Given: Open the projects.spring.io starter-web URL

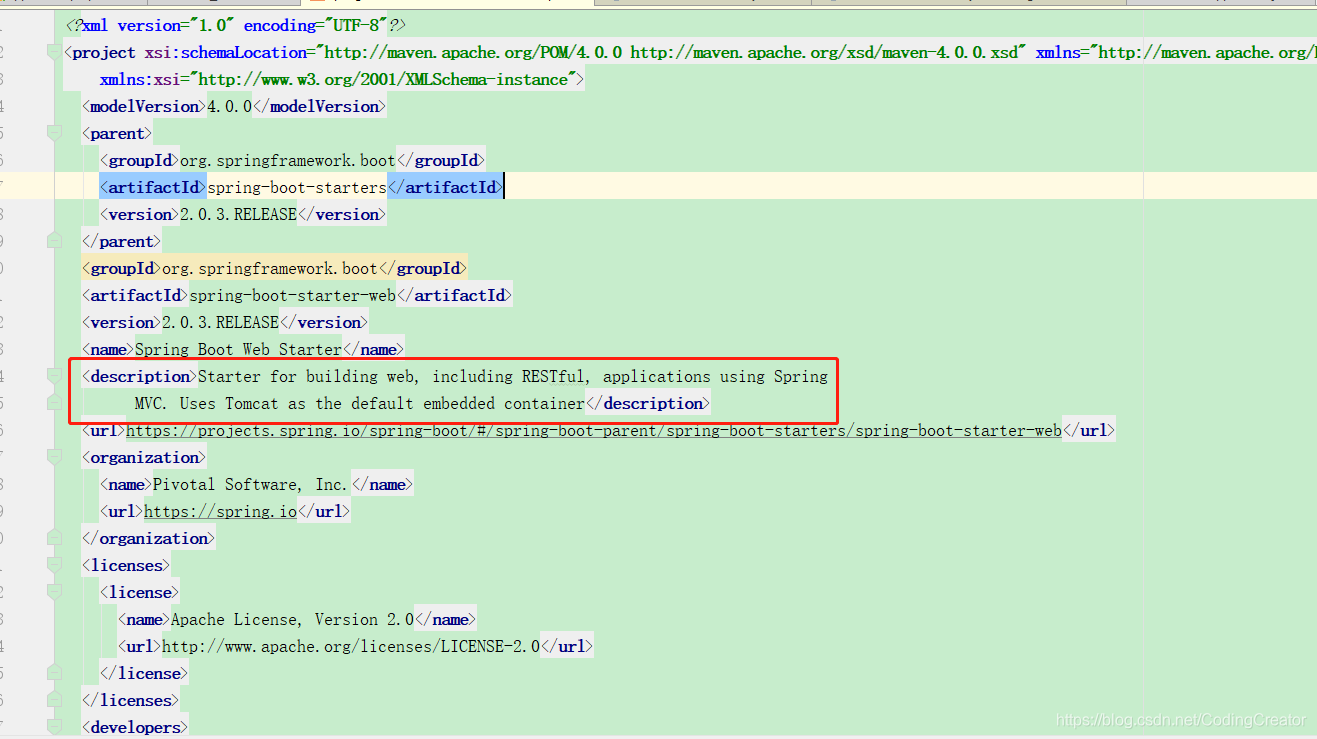Looking at the screenshot, I should (x=593, y=430).
